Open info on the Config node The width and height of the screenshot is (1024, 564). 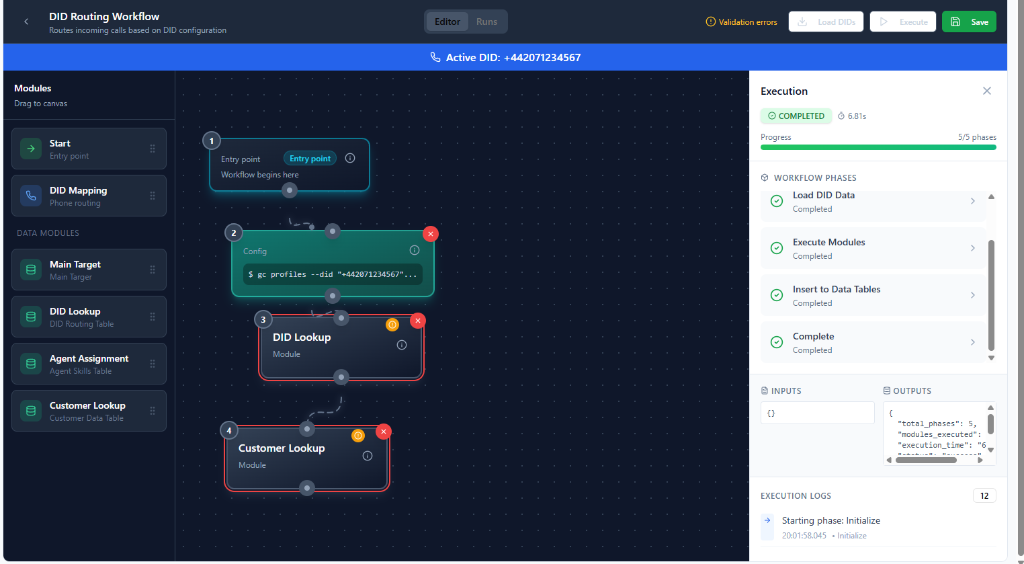(414, 250)
